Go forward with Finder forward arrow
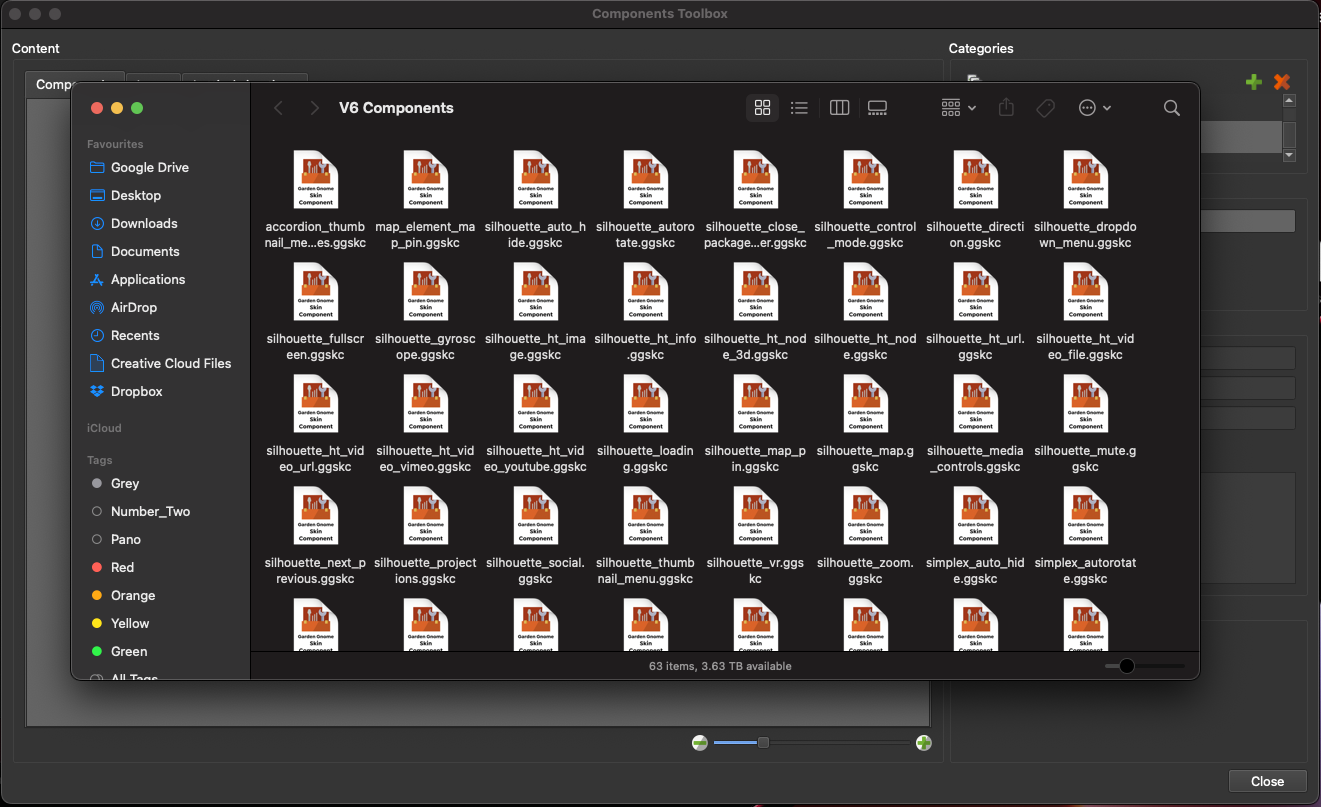The image size is (1321, 807). pyautogui.click(x=315, y=108)
